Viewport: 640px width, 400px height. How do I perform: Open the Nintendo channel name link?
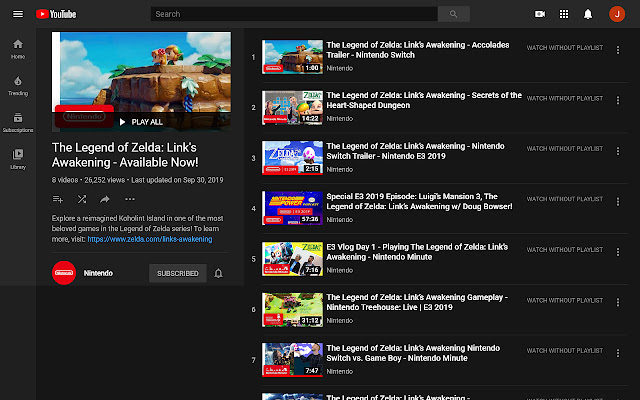pyautogui.click(x=98, y=273)
